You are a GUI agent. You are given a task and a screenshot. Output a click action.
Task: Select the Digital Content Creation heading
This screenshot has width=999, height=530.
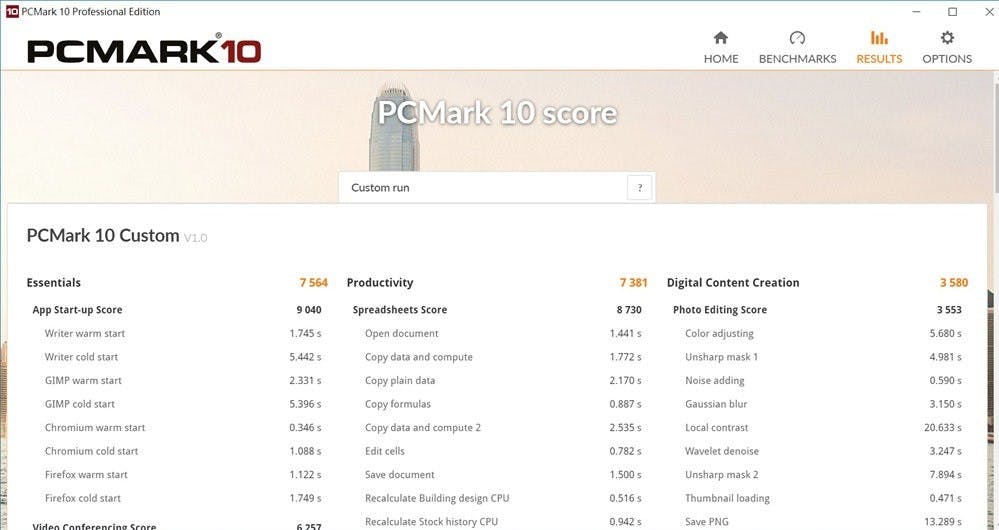[x=733, y=283]
